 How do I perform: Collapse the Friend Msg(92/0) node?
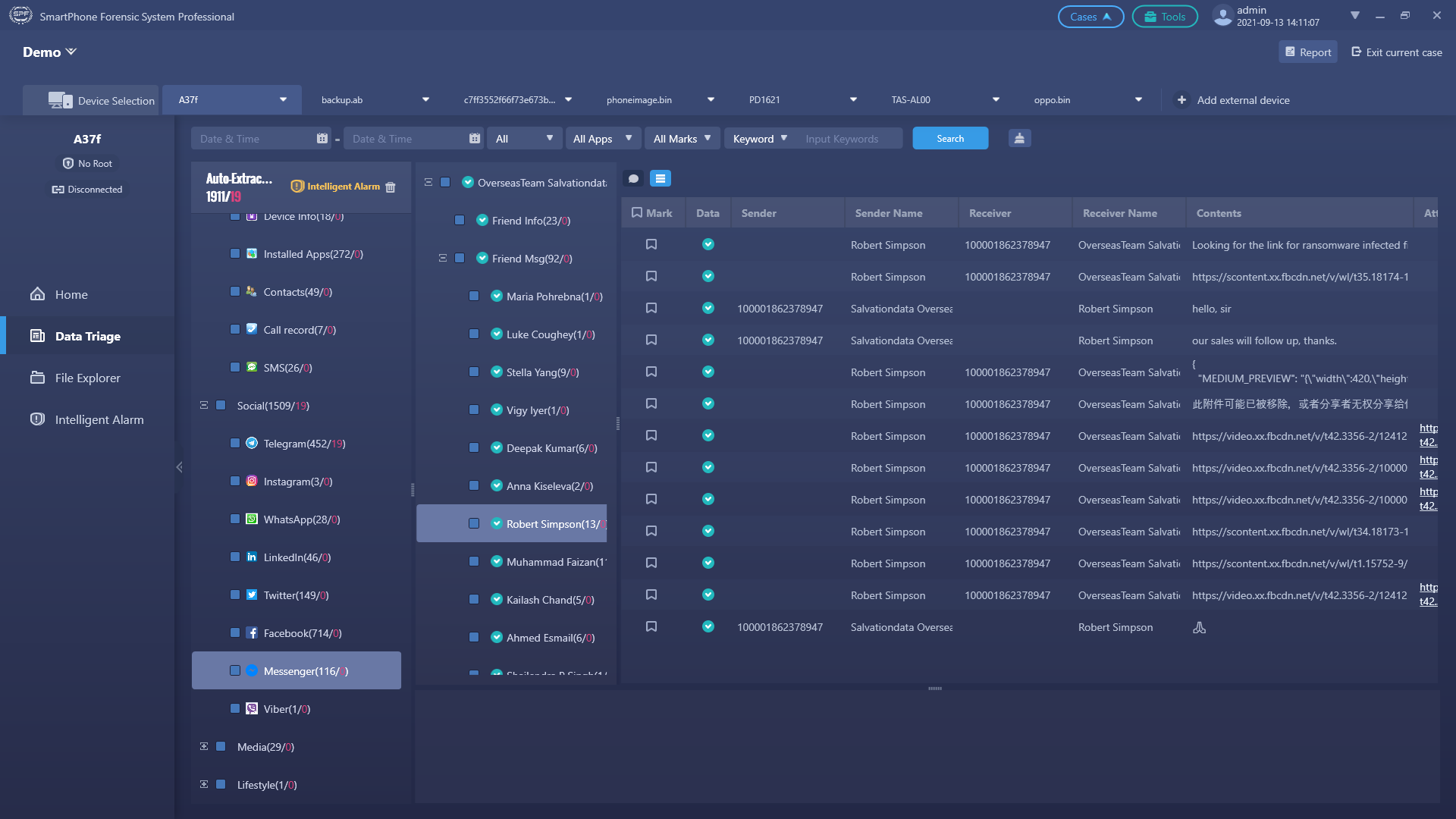pos(443,259)
